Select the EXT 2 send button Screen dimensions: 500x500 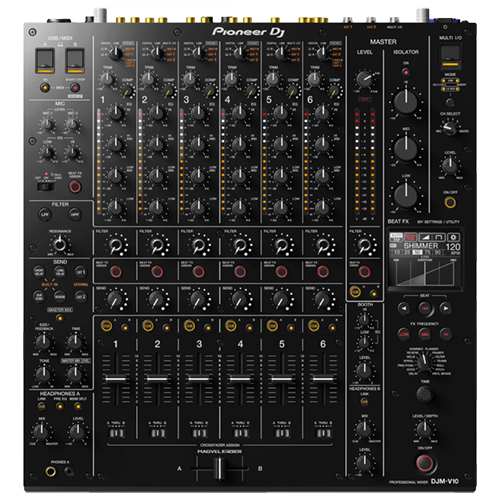pos(81,296)
